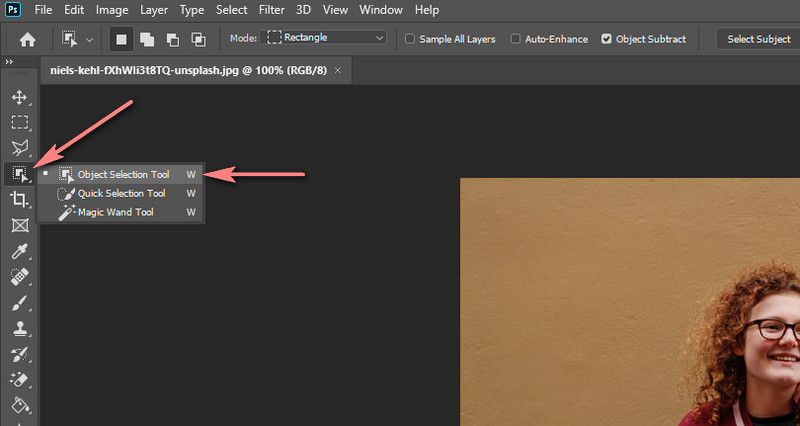This screenshot has width=800, height=426.
Task: Enable Sample All Layers checkbox
Action: (410, 39)
